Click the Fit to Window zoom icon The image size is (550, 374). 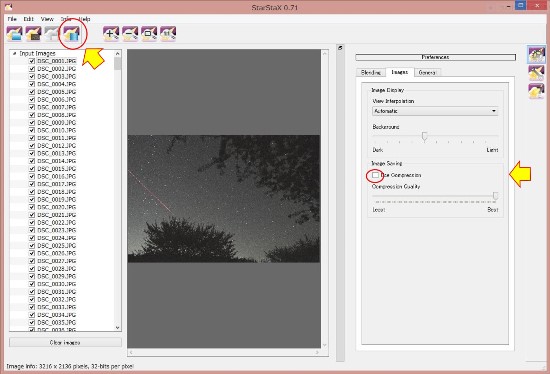coord(149,34)
